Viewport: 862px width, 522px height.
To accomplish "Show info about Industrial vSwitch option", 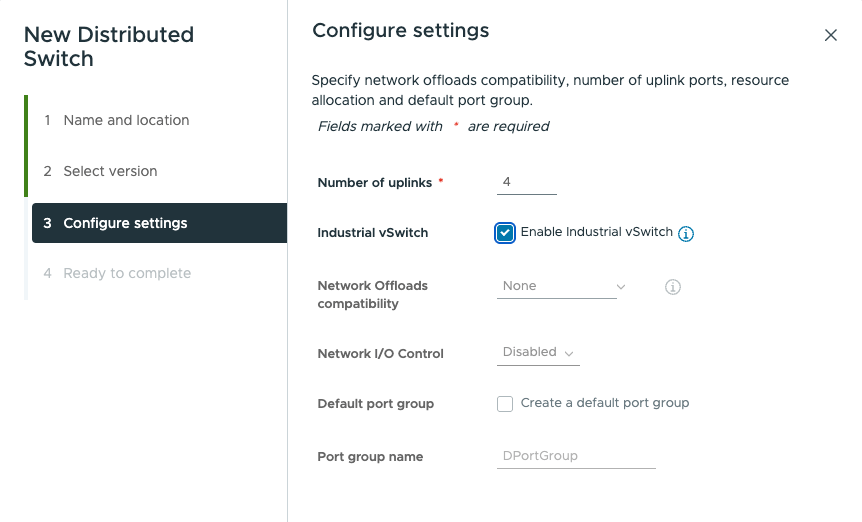I will [x=686, y=234].
